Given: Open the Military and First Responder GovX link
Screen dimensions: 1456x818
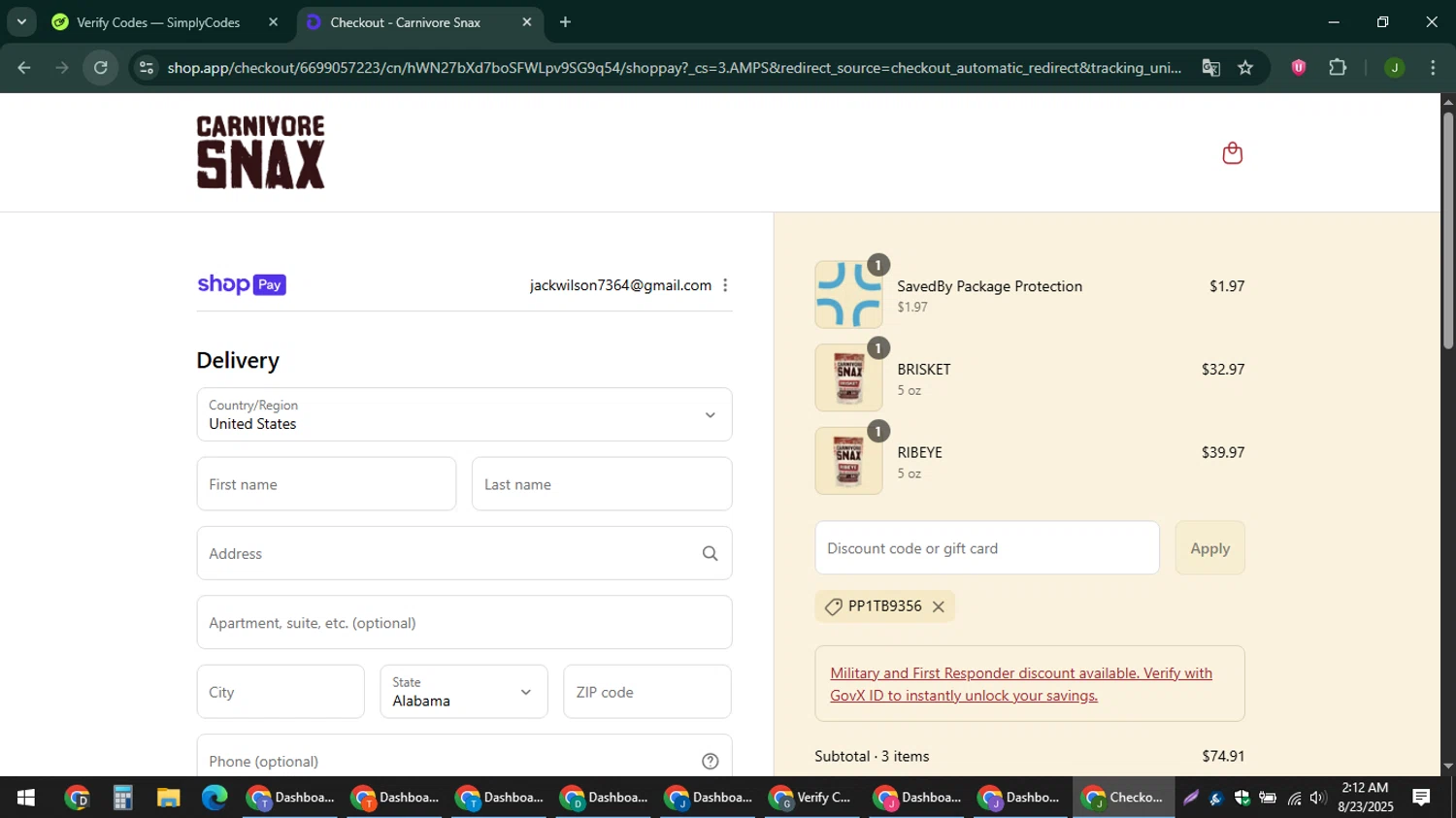Looking at the screenshot, I should [x=1021, y=684].
